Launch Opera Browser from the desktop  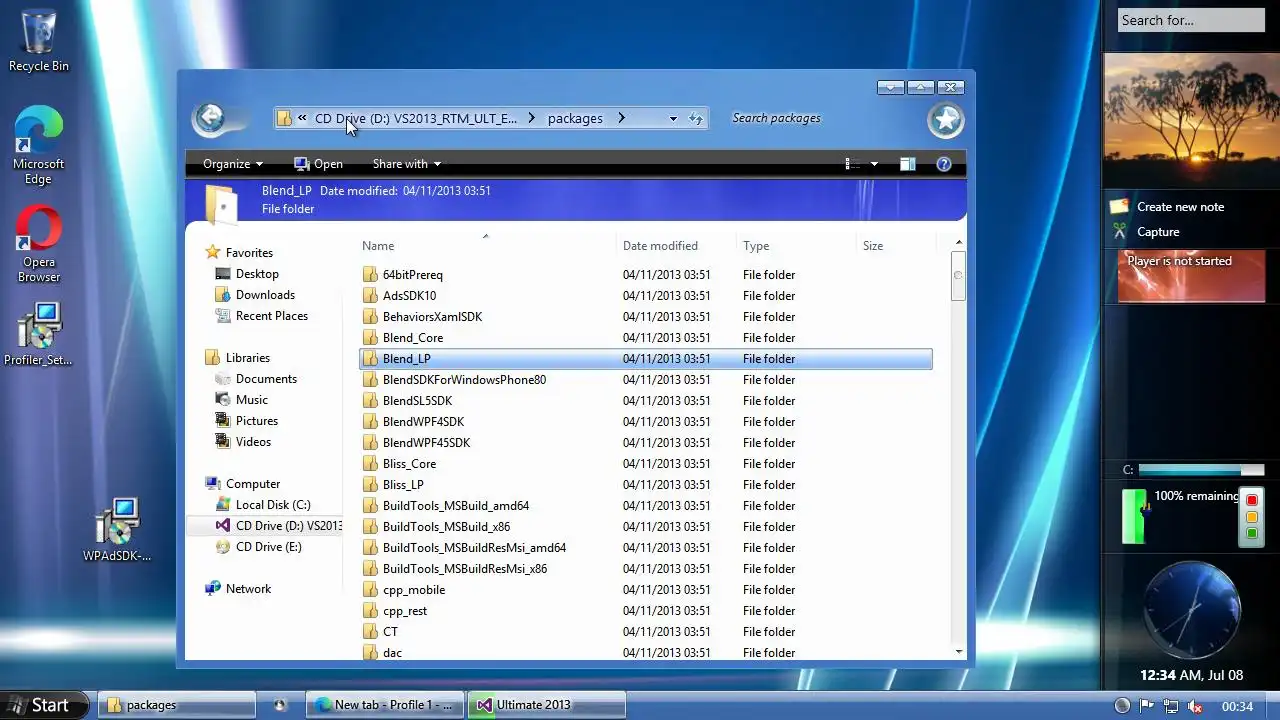[39, 245]
